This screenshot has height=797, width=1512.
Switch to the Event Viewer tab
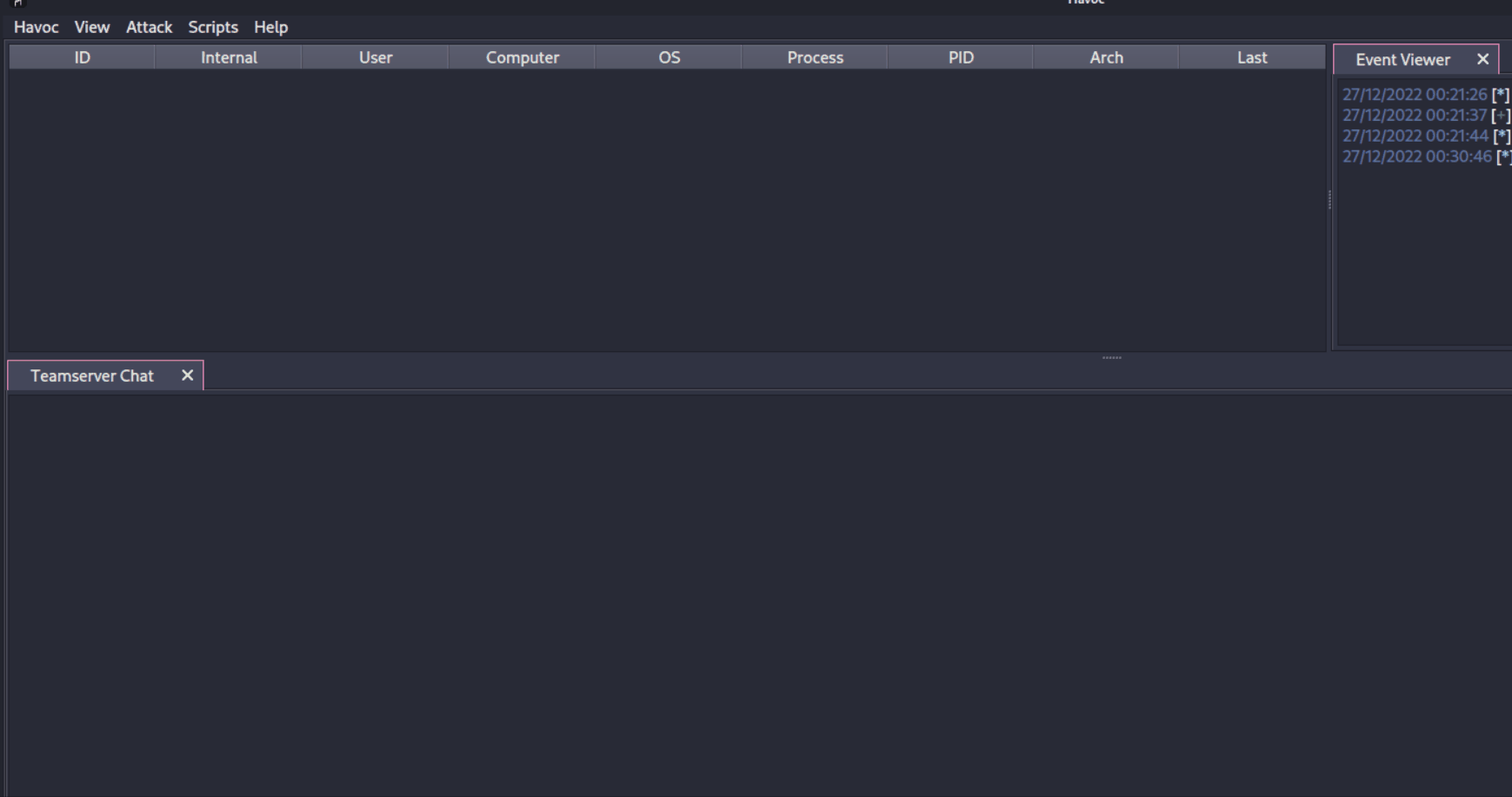pyautogui.click(x=1402, y=60)
